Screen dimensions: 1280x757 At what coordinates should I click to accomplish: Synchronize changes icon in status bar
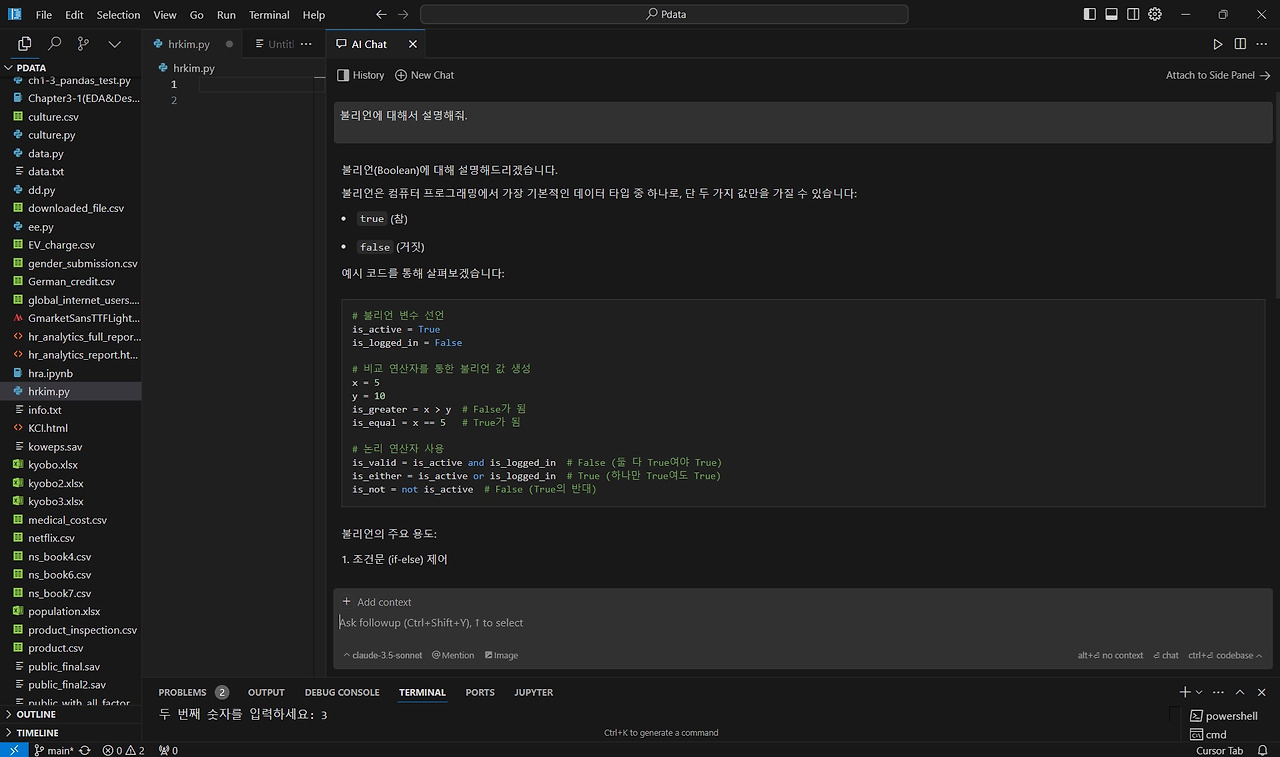point(85,750)
